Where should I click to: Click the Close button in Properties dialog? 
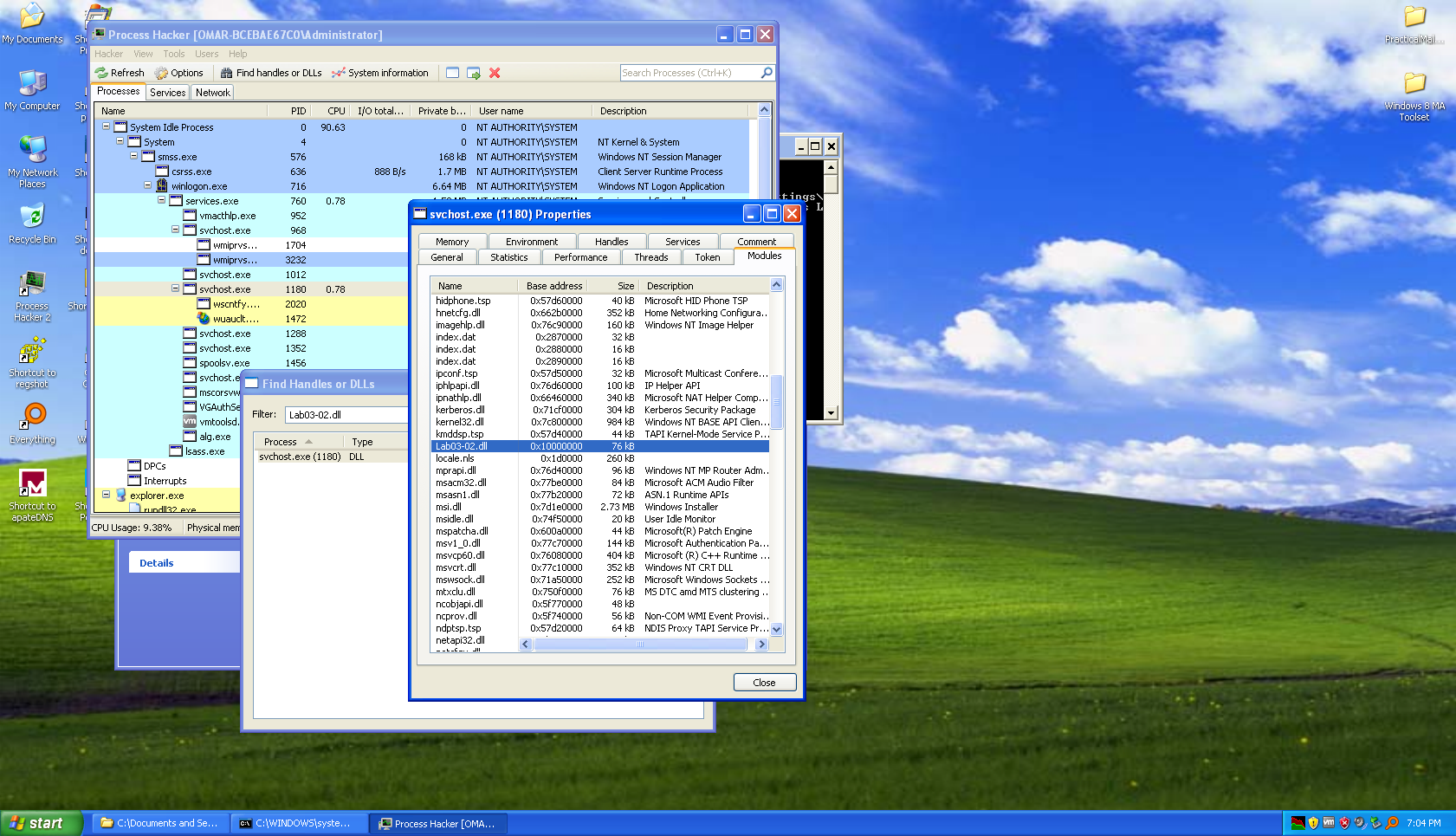pos(764,683)
